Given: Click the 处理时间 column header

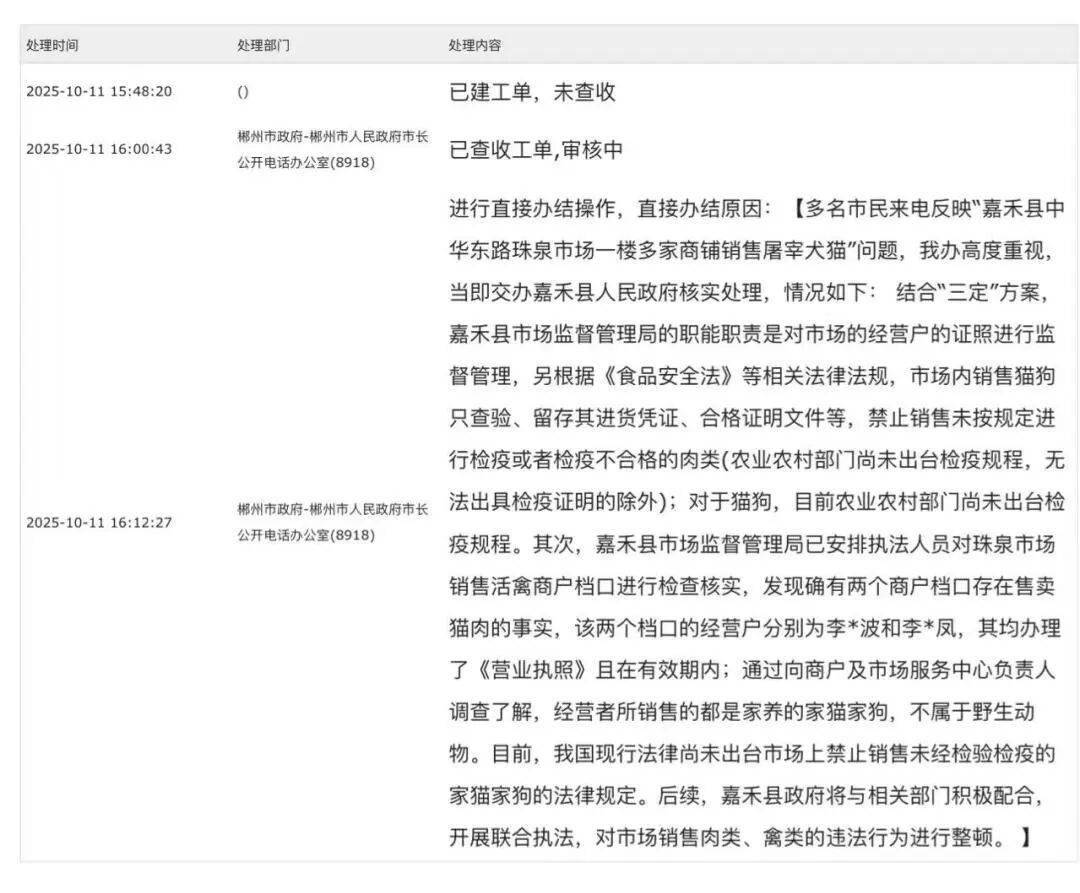Looking at the screenshot, I should pos(52,46).
